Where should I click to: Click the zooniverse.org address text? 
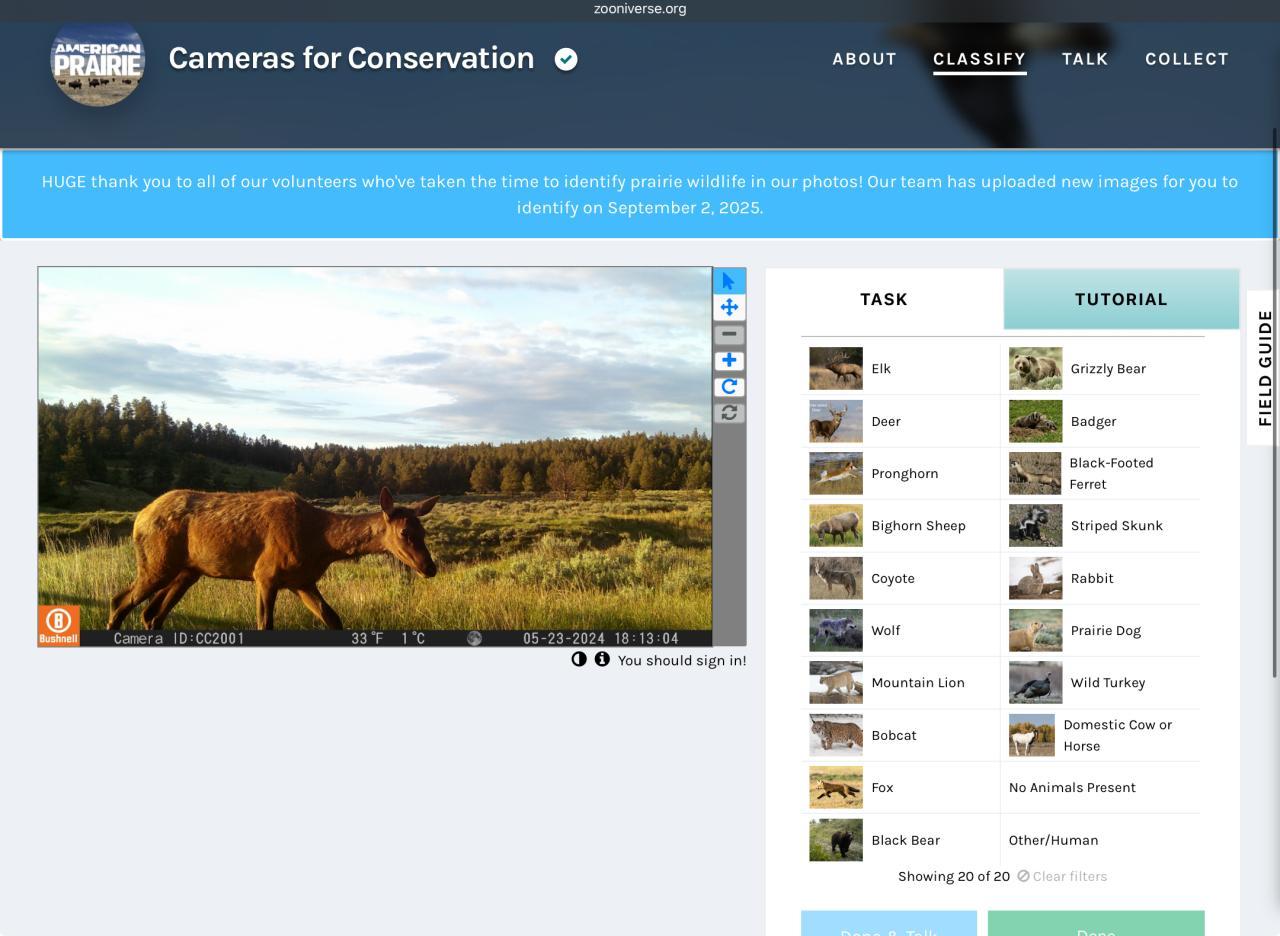pyautogui.click(x=640, y=9)
